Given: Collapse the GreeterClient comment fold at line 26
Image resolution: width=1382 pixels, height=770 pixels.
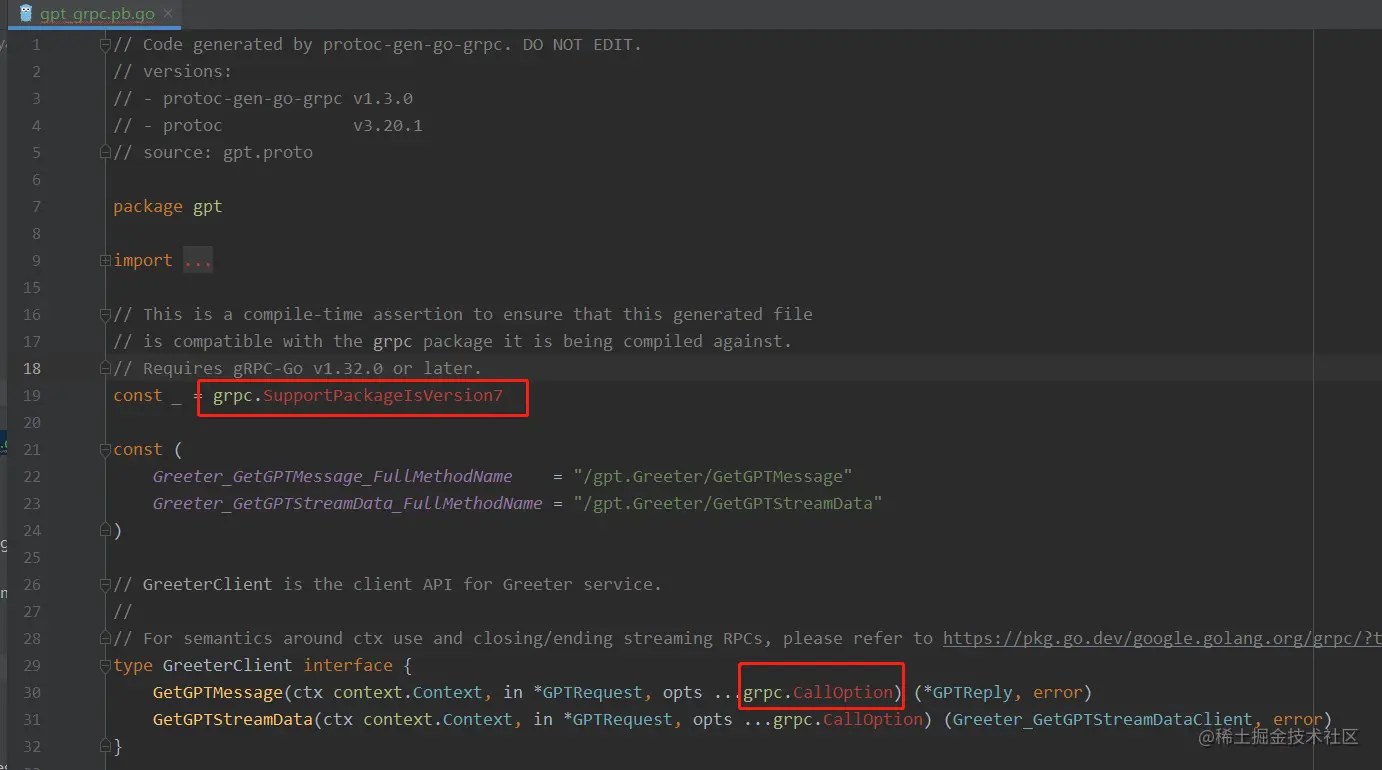Looking at the screenshot, I should 105,584.
